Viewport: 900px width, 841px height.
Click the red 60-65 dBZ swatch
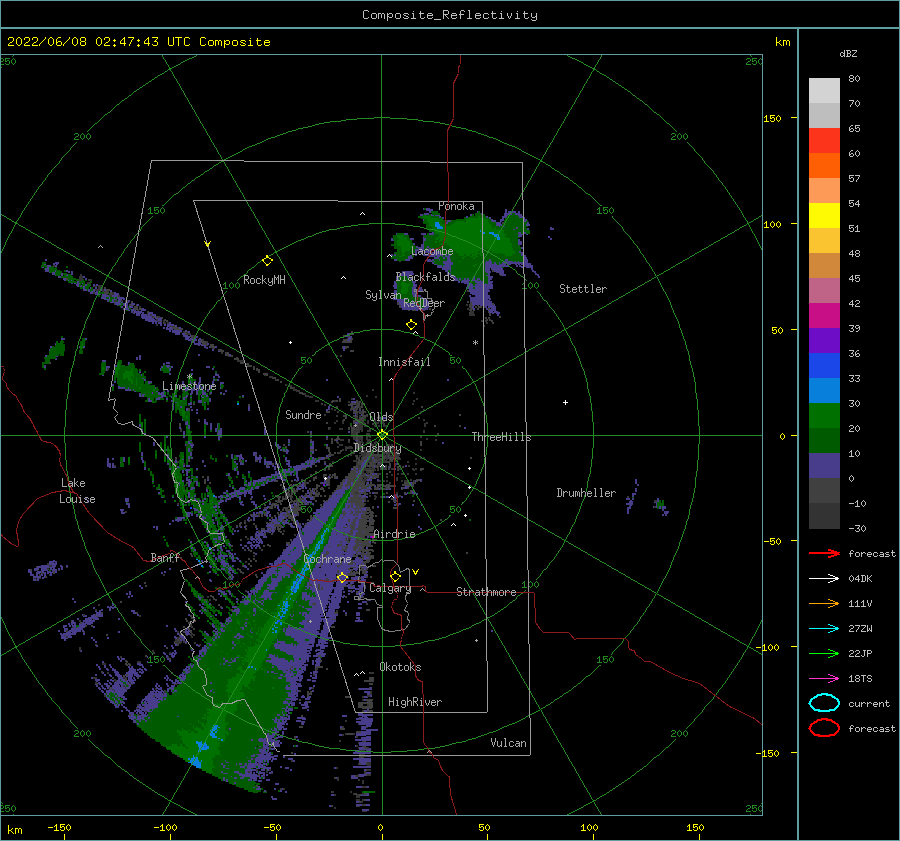(x=824, y=141)
